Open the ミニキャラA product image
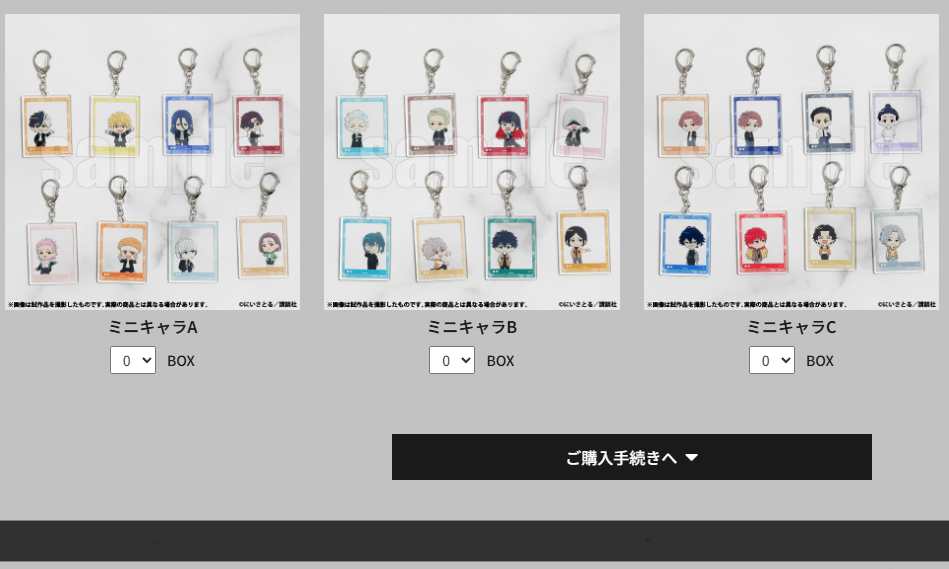Screen dimensions: 949x569 coord(153,162)
